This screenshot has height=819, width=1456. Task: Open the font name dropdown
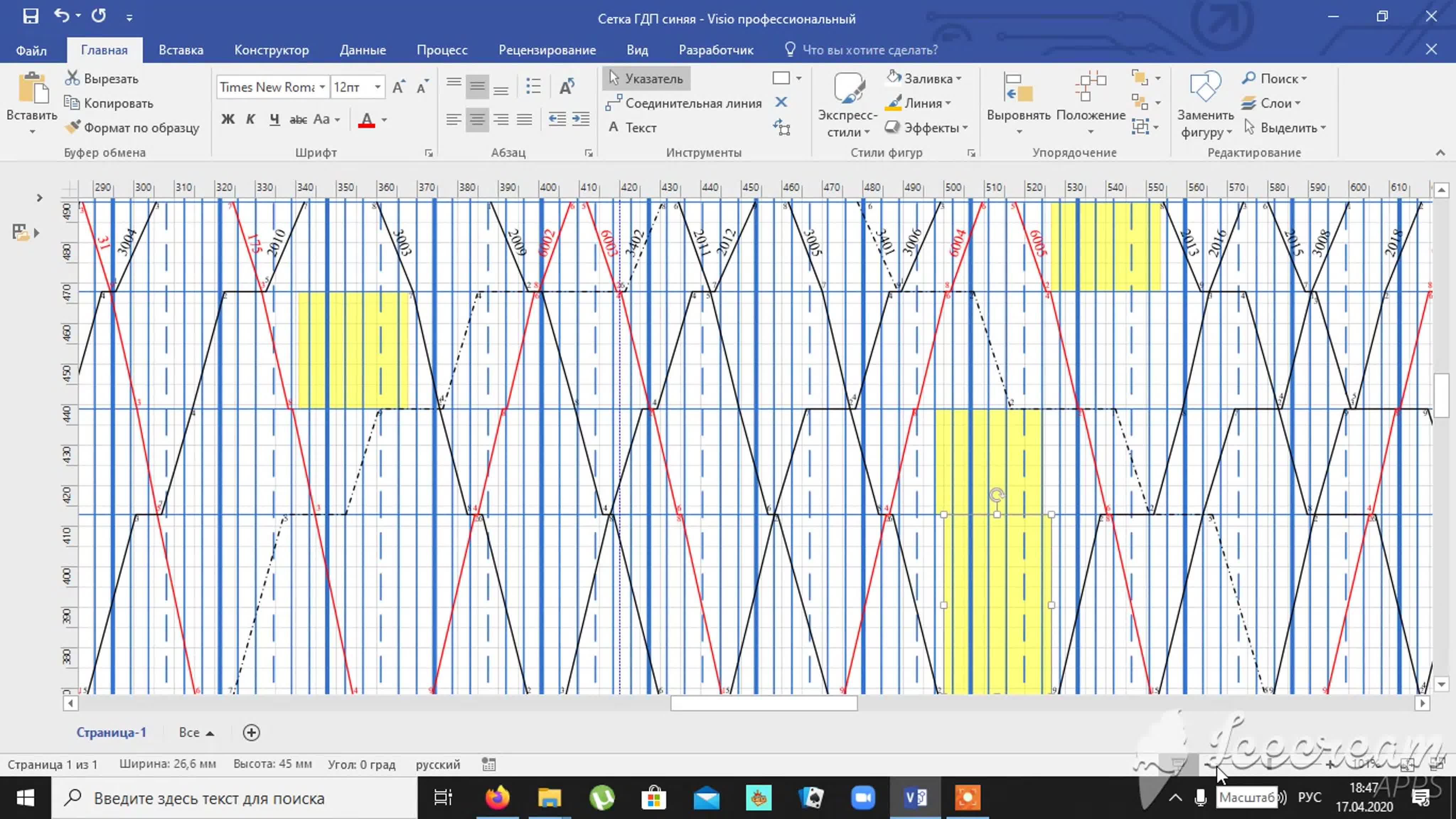(322, 87)
